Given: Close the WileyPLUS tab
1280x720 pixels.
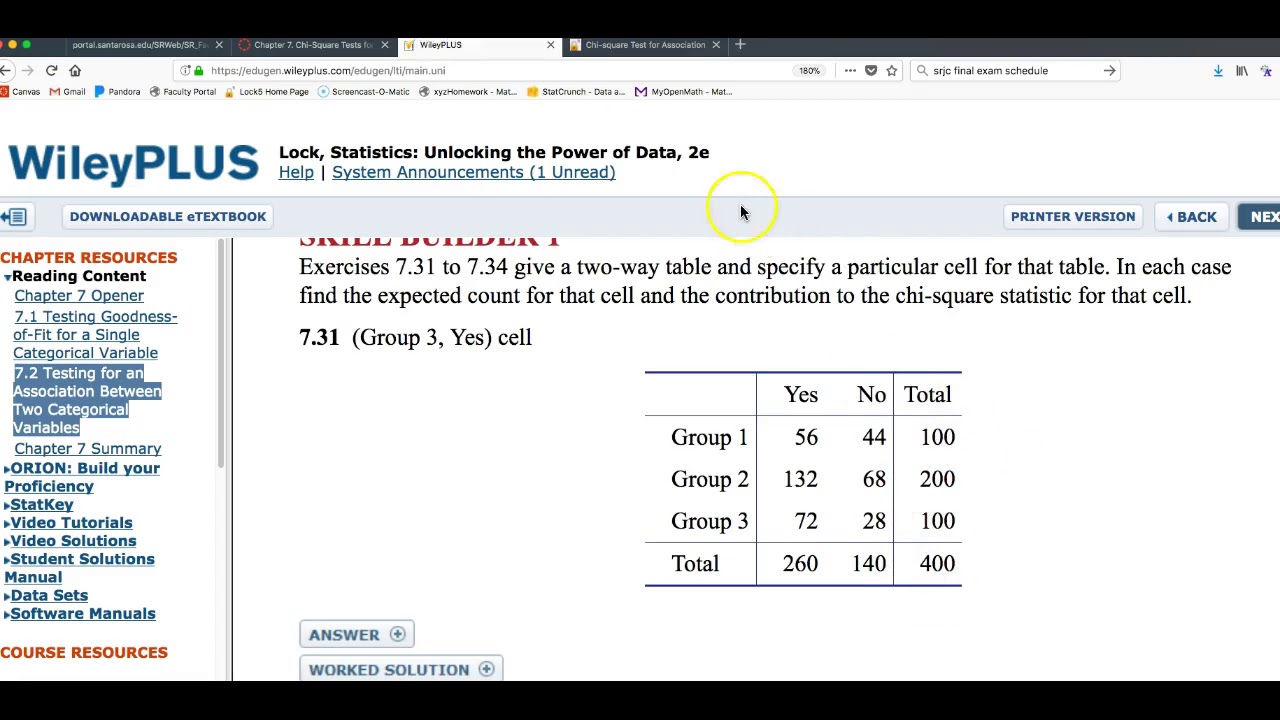Looking at the screenshot, I should coord(550,45).
